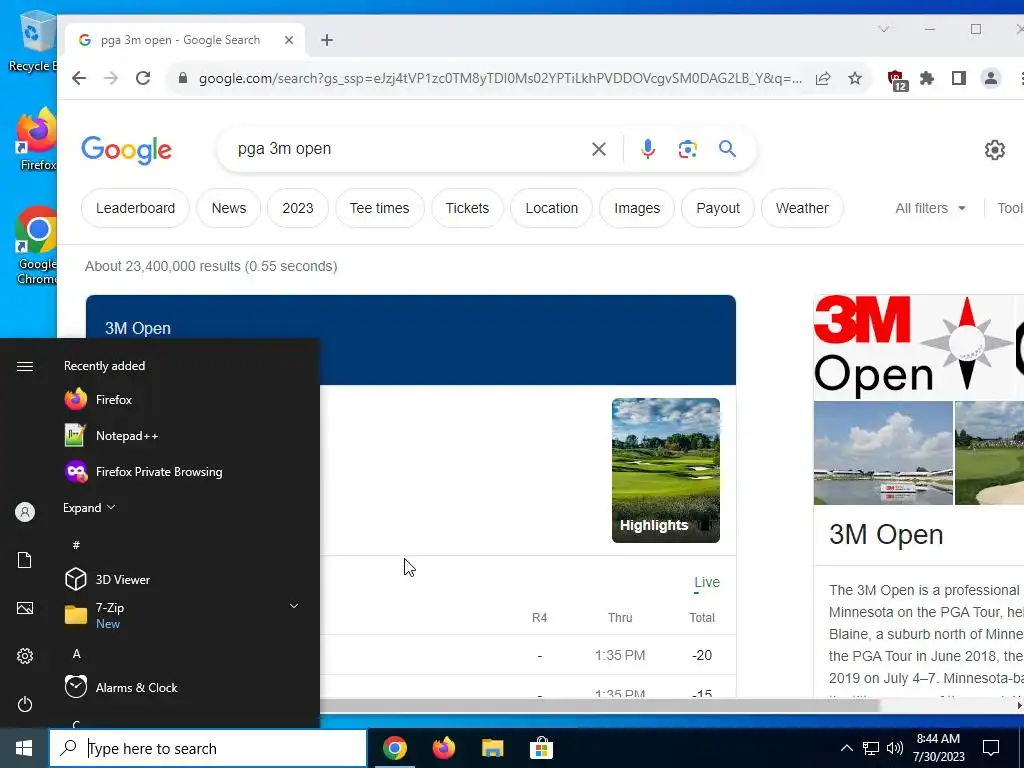This screenshot has width=1024, height=768.
Task: Start voice search with the microphone icon
Action: pyautogui.click(x=647, y=149)
